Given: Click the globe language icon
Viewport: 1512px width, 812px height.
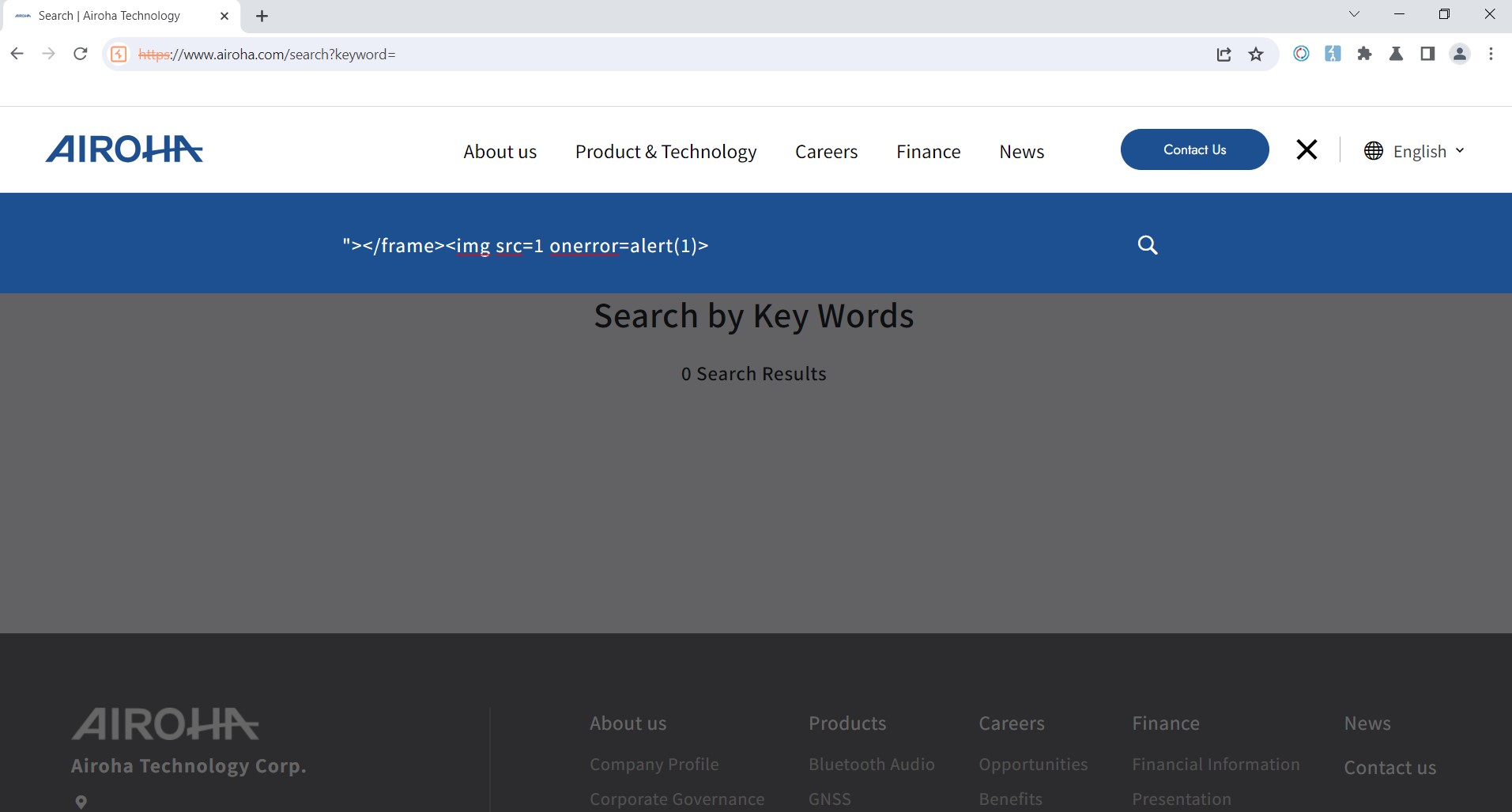Looking at the screenshot, I should coord(1374,151).
